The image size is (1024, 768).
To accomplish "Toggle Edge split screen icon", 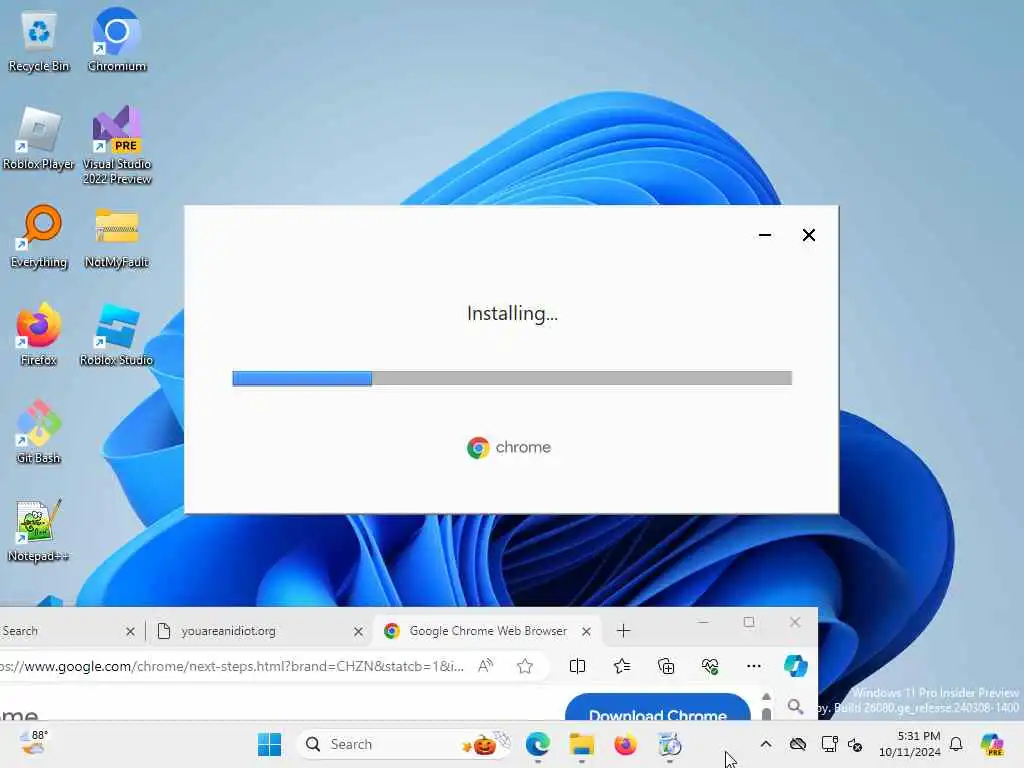I will point(577,666).
